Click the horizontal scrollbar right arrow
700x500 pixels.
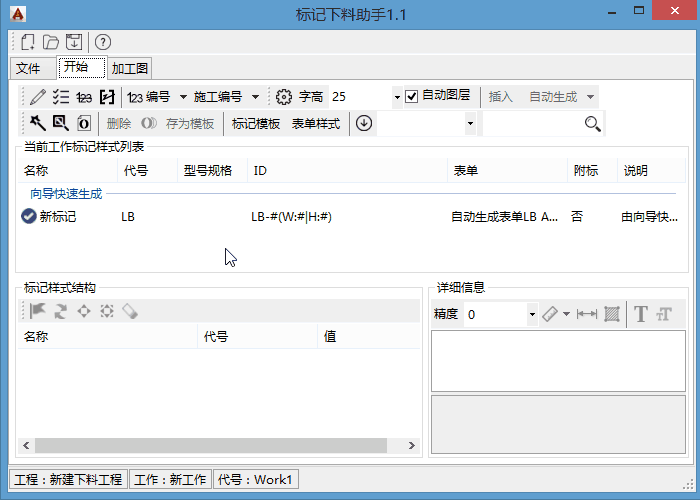[x=412, y=445]
